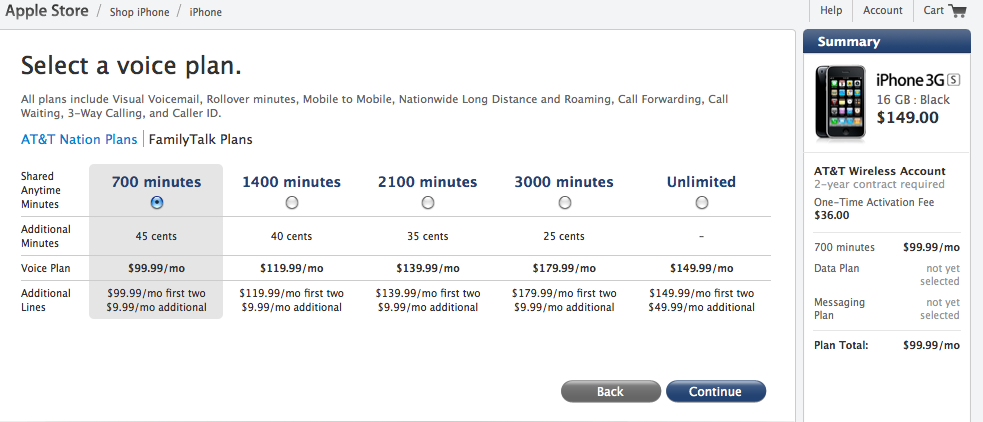Open Shop iPhone breadcrumb link
This screenshot has width=983, height=422.
pos(139,12)
